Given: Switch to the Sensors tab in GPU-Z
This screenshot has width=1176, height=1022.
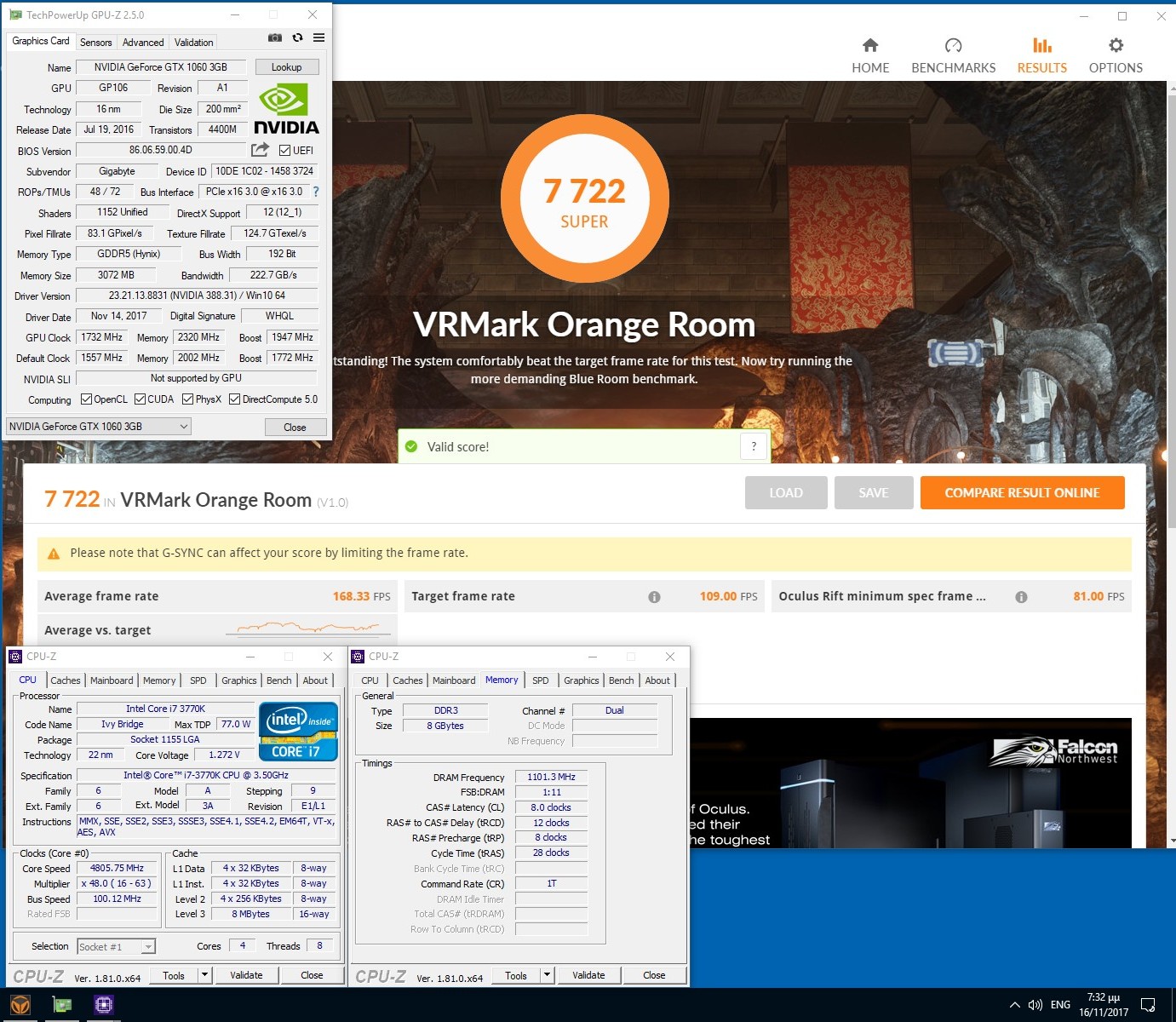Looking at the screenshot, I should click(x=95, y=43).
